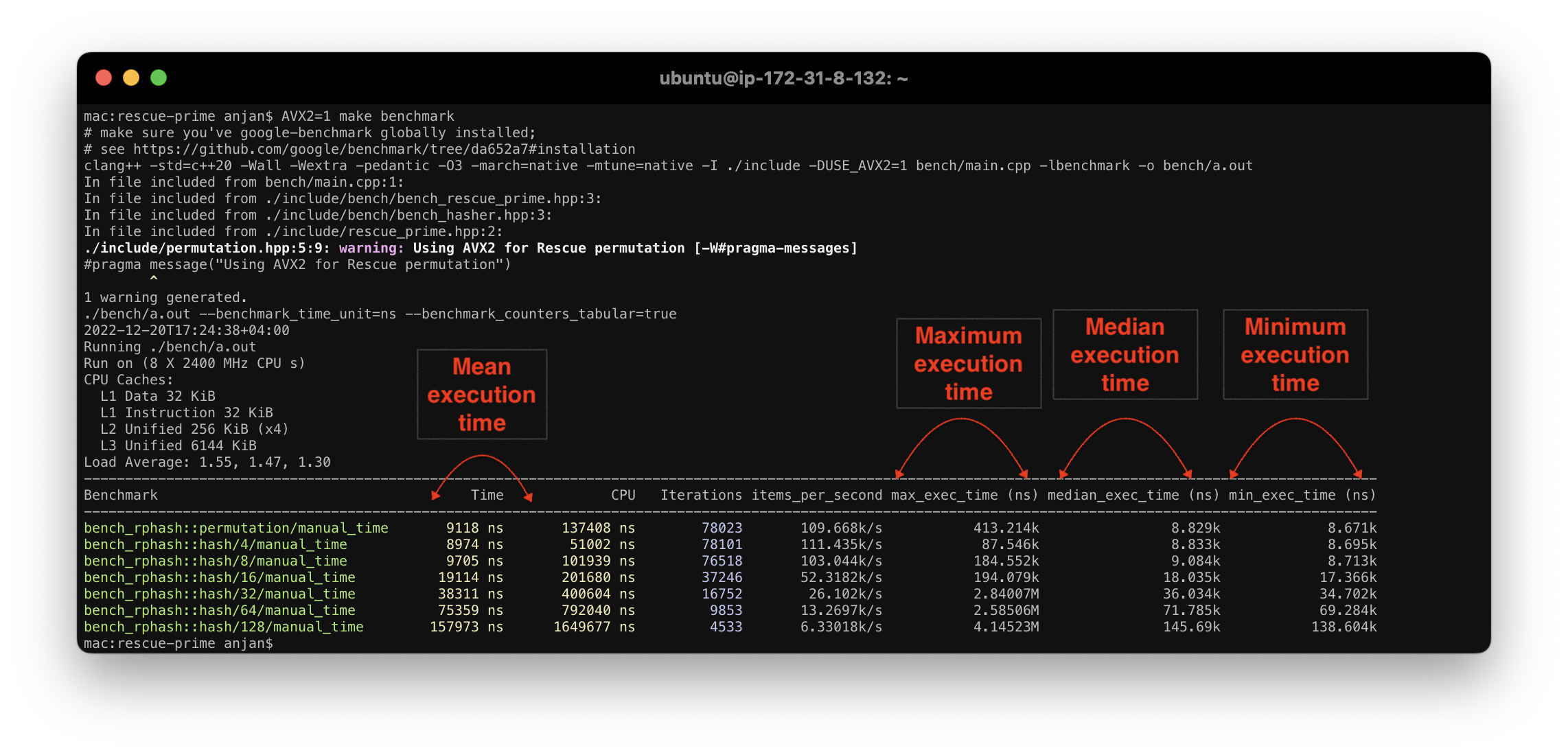Screen dimensions: 1568x755
Task: Click the Time value '157973 ns'
Action: [467, 627]
